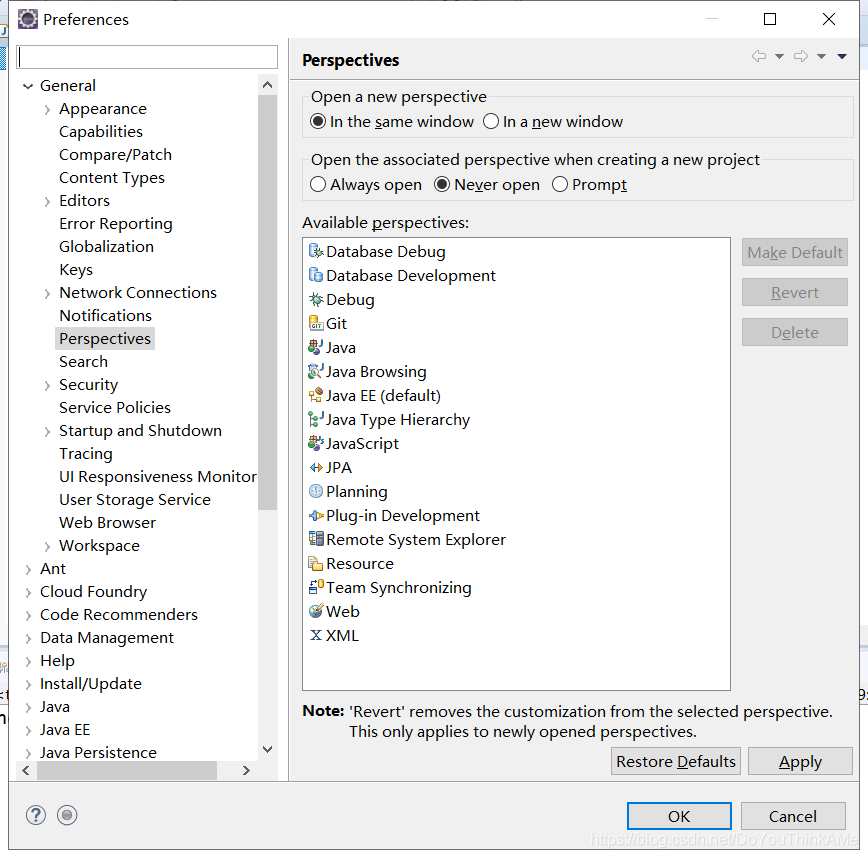
Task: Click the Resource perspective icon
Action: pos(316,564)
